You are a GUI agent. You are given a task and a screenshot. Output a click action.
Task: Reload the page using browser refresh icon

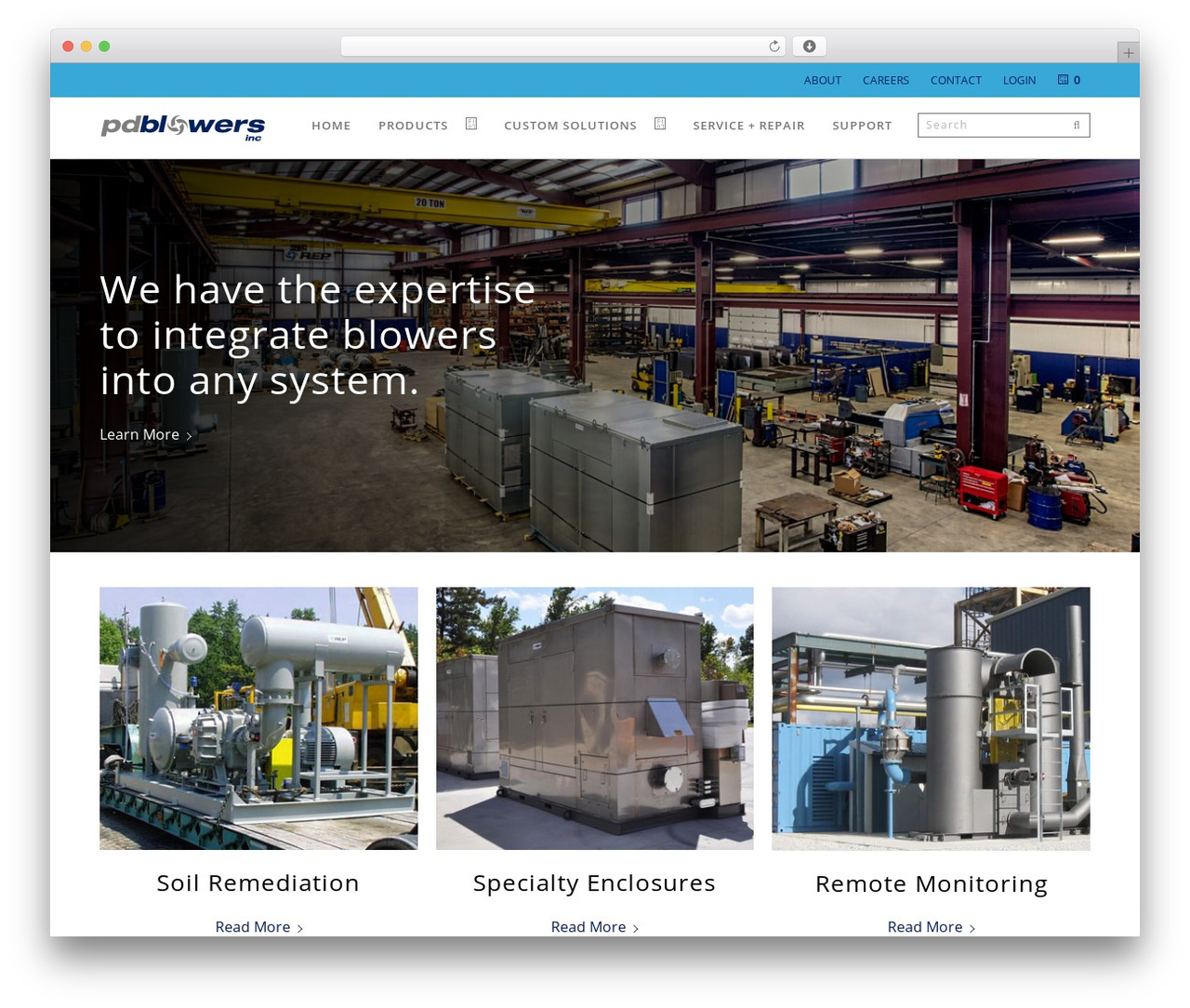[773, 46]
